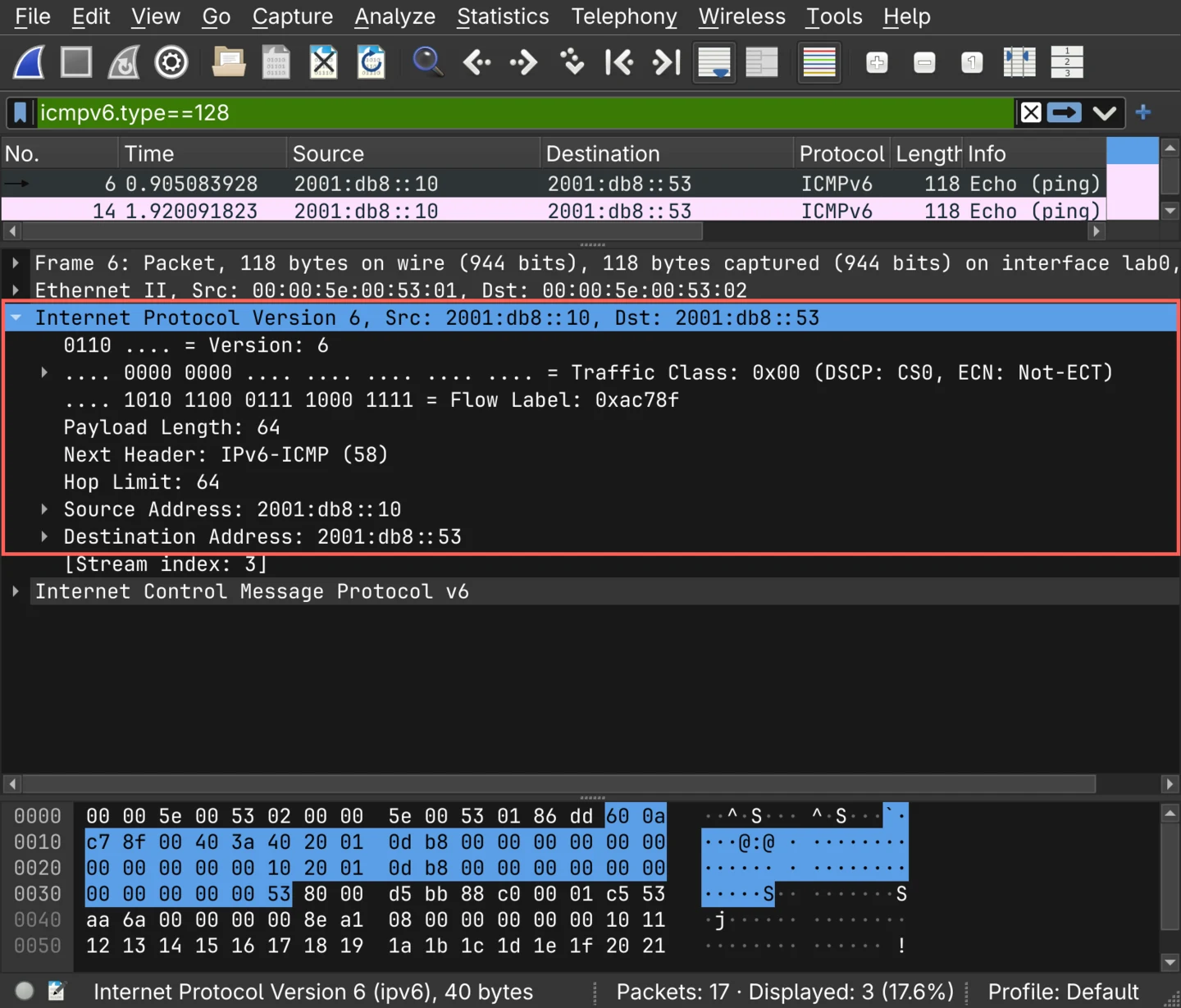
Task: Expand the Traffic Class field
Action: click(44, 372)
